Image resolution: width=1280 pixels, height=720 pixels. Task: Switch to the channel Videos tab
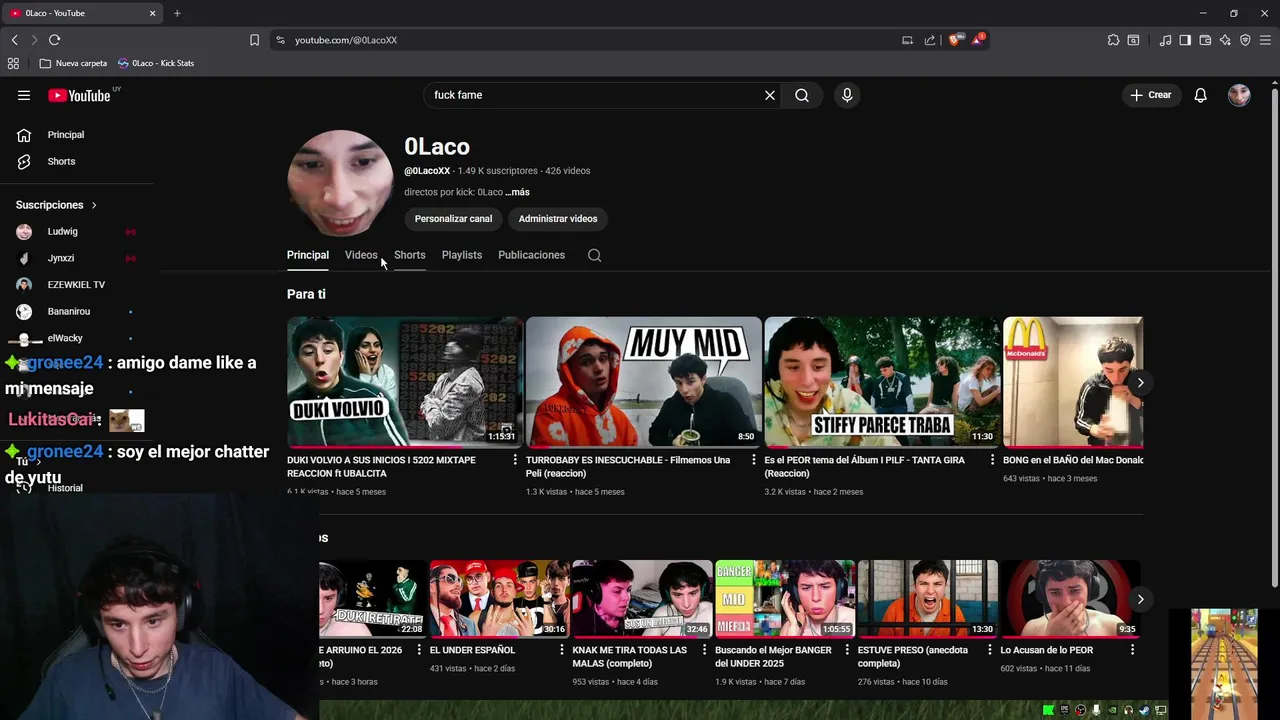(x=361, y=255)
